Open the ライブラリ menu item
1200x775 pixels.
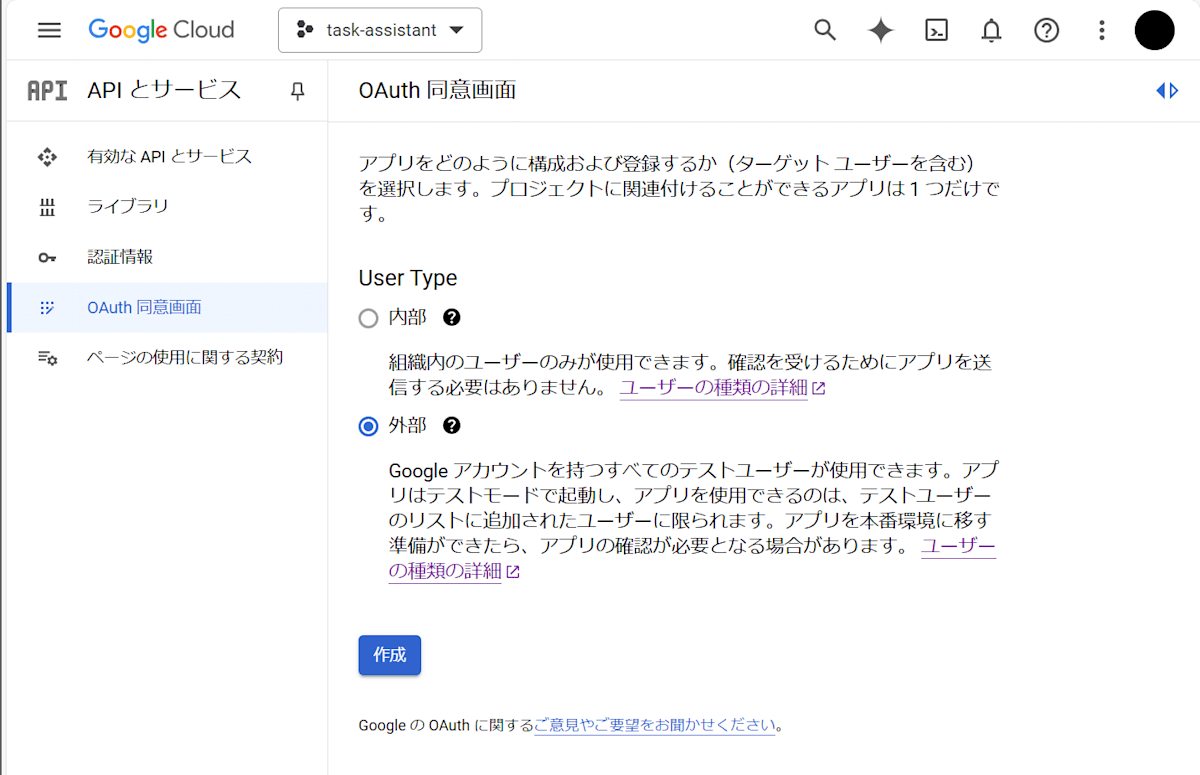coord(166,207)
